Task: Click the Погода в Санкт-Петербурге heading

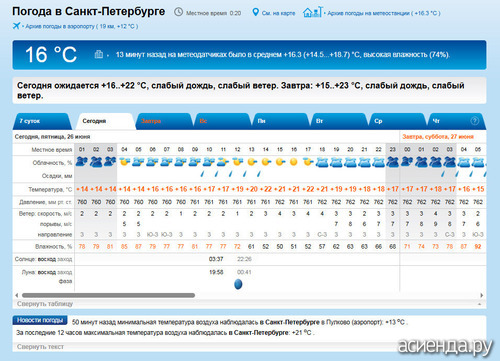Action: (x=89, y=11)
